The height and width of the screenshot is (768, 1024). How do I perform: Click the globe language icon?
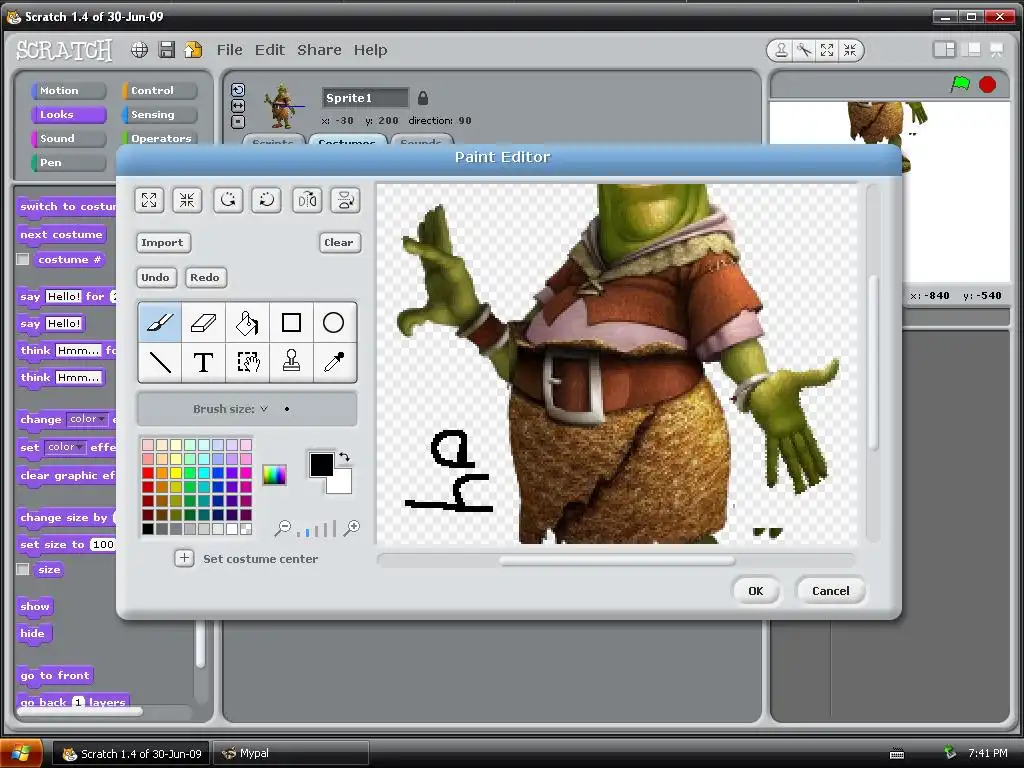click(x=139, y=50)
